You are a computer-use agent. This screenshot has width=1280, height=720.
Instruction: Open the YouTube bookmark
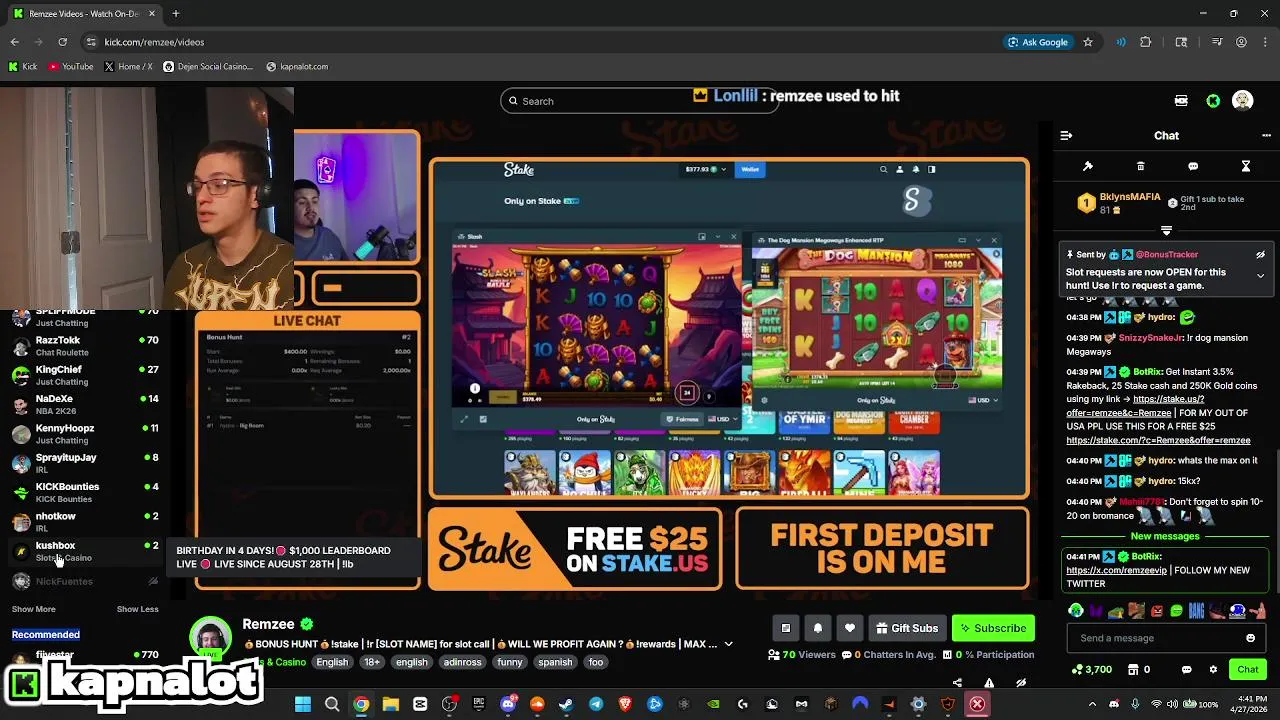[x=70, y=67]
